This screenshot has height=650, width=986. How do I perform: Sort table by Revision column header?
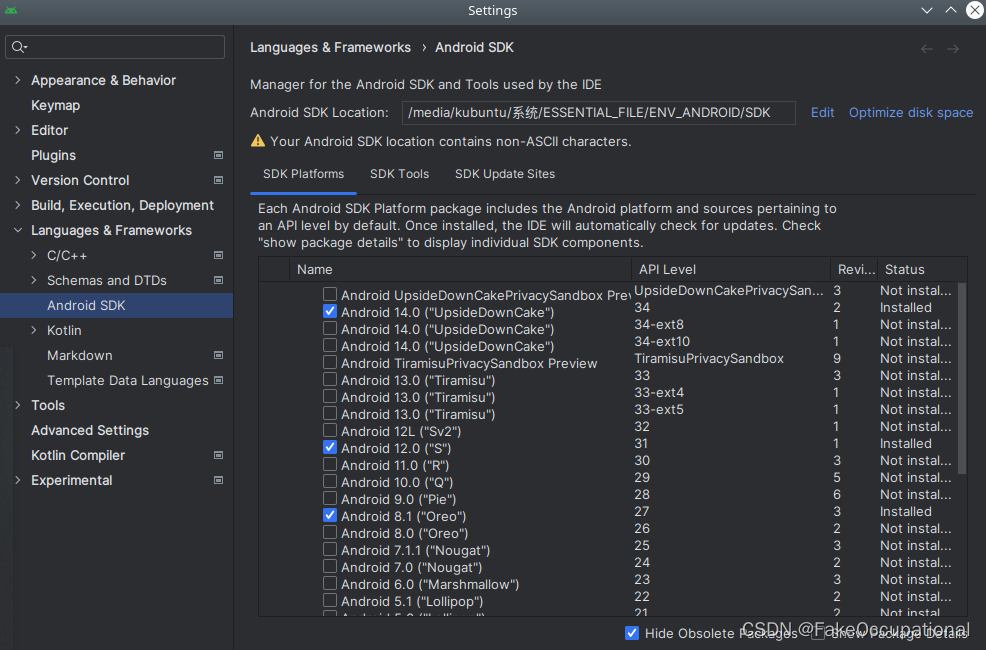pyautogui.click(x=854, y=270)
